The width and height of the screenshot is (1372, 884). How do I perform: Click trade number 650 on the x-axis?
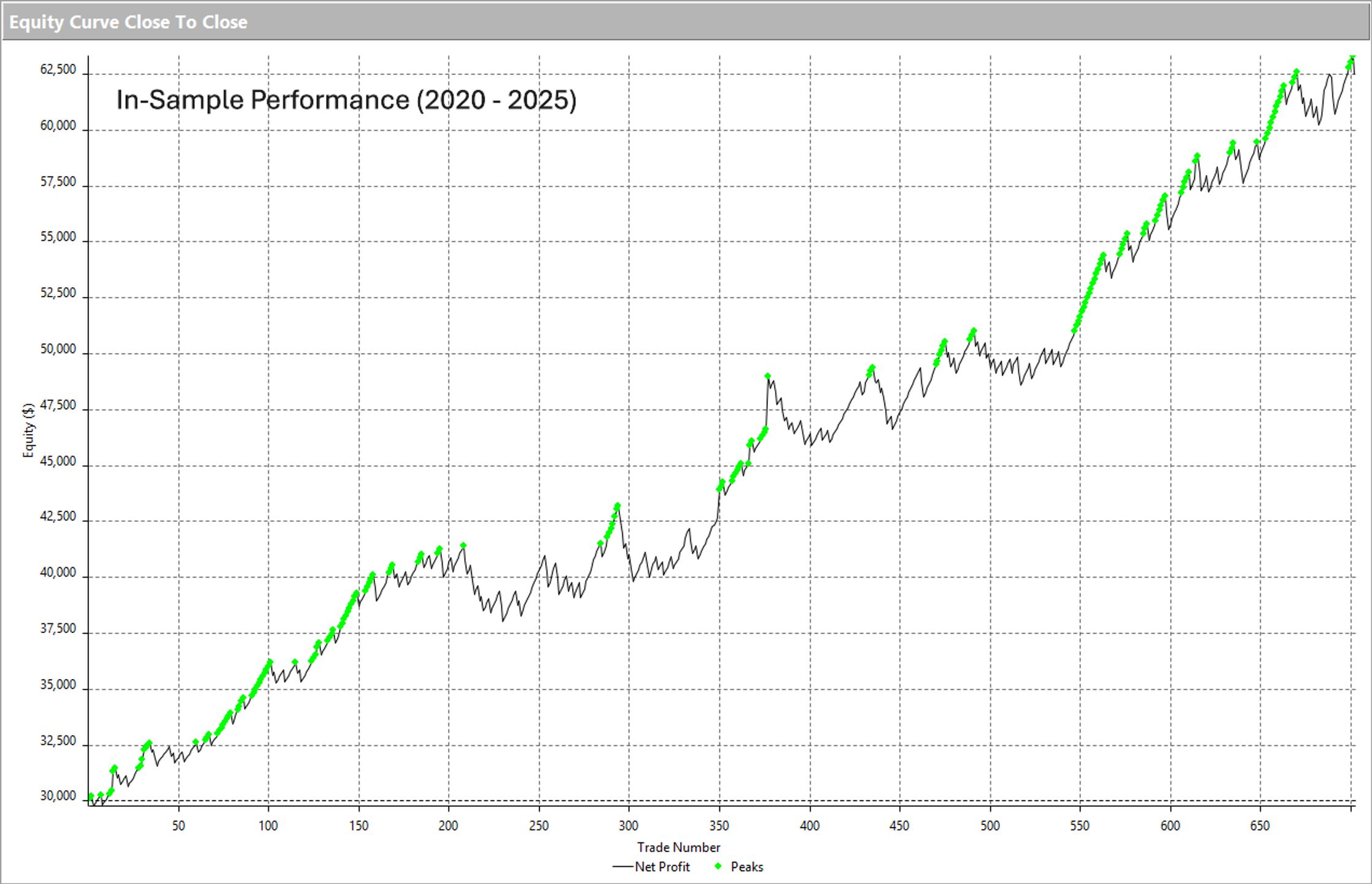[1260, 826]
